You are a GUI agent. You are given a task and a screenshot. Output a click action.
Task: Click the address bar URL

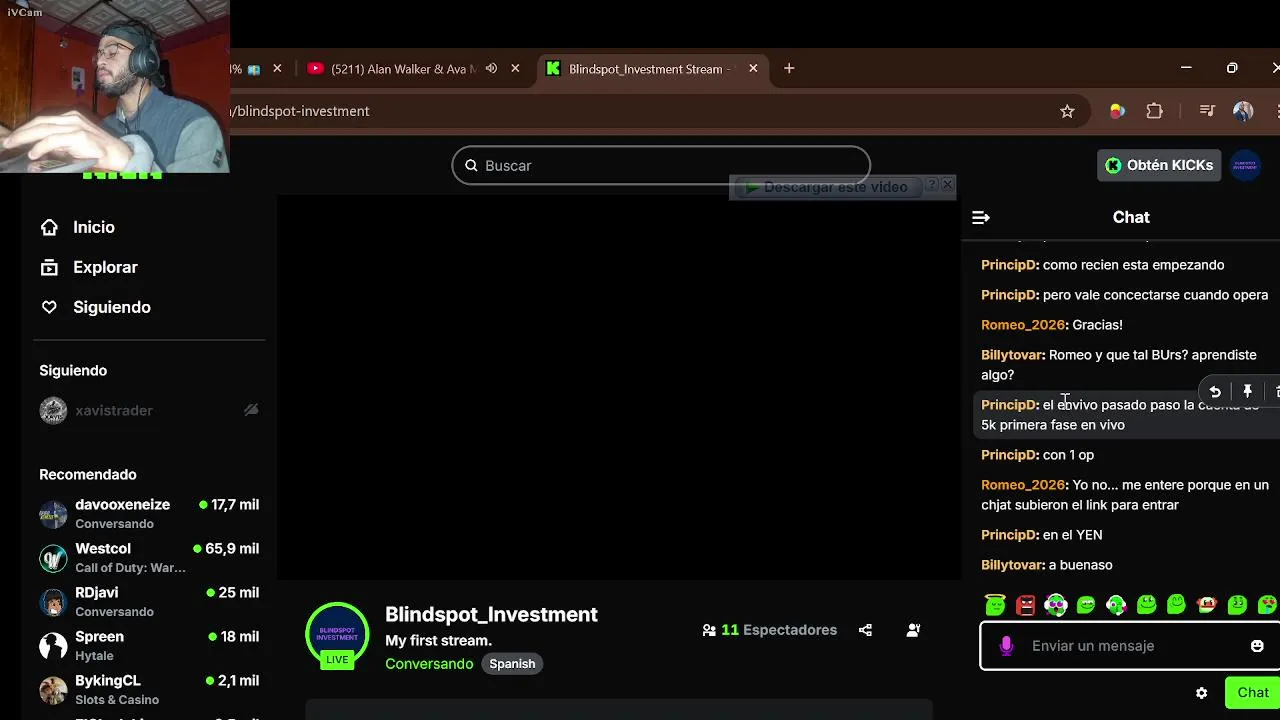click(301, 111)
